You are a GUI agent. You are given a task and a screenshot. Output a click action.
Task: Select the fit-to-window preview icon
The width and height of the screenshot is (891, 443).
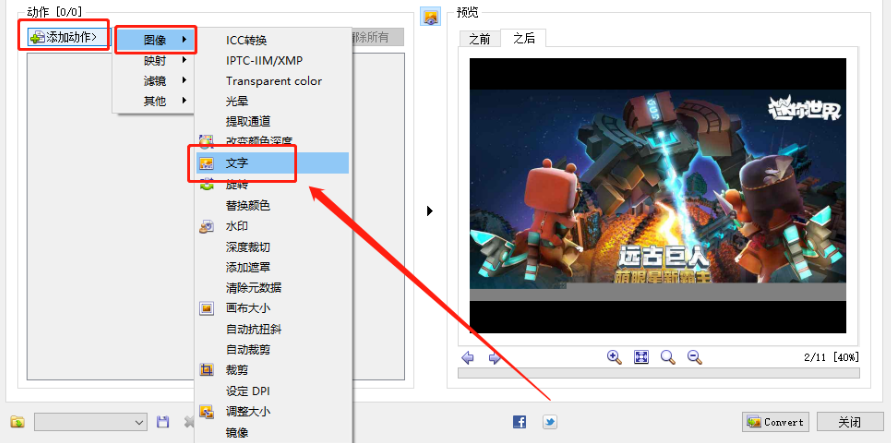point(641,357)
